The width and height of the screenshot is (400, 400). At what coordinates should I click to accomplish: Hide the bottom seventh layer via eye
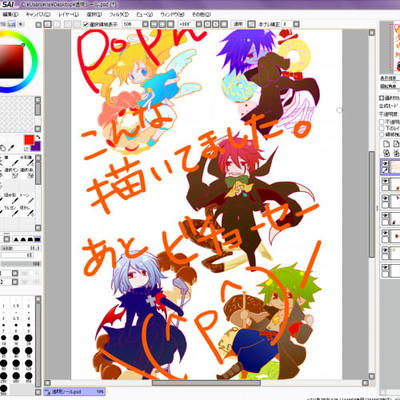click(x=385, y=268)
